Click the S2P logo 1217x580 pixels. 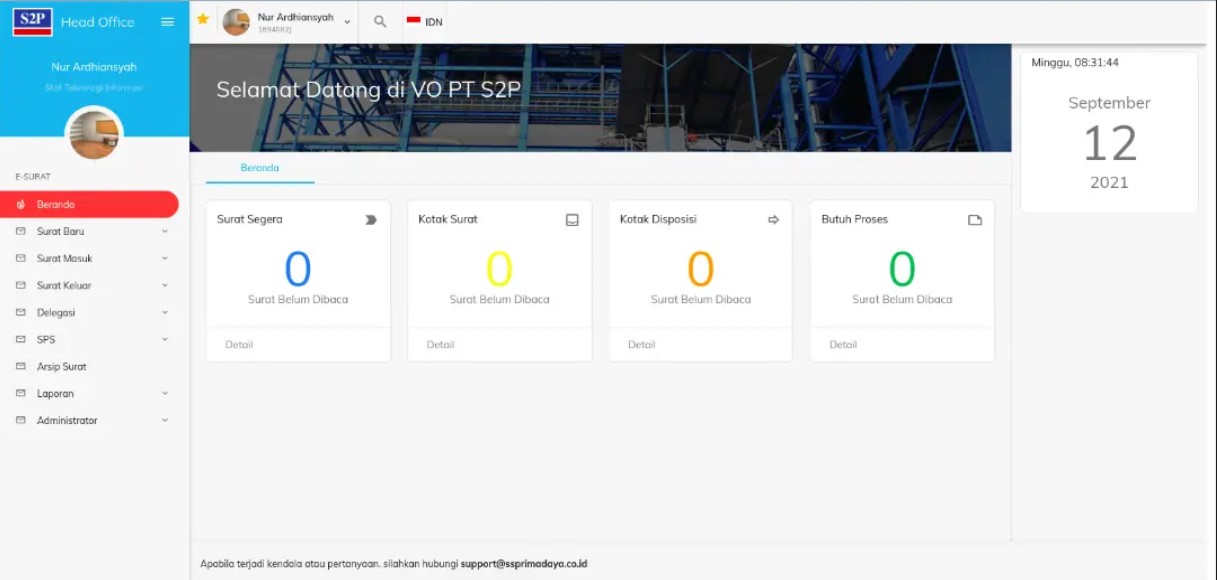[32, 21]
